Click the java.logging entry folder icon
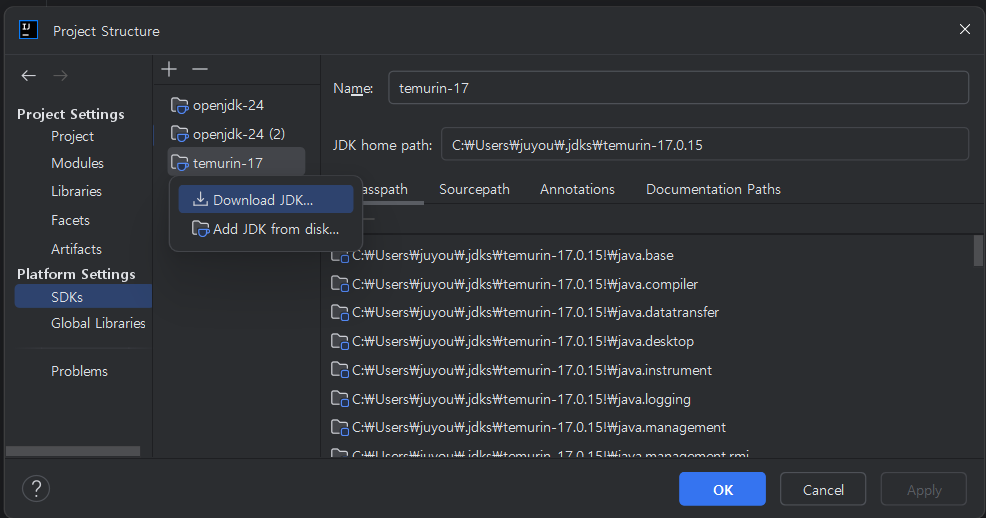This screenshot has height=518, width=986. 340,399
